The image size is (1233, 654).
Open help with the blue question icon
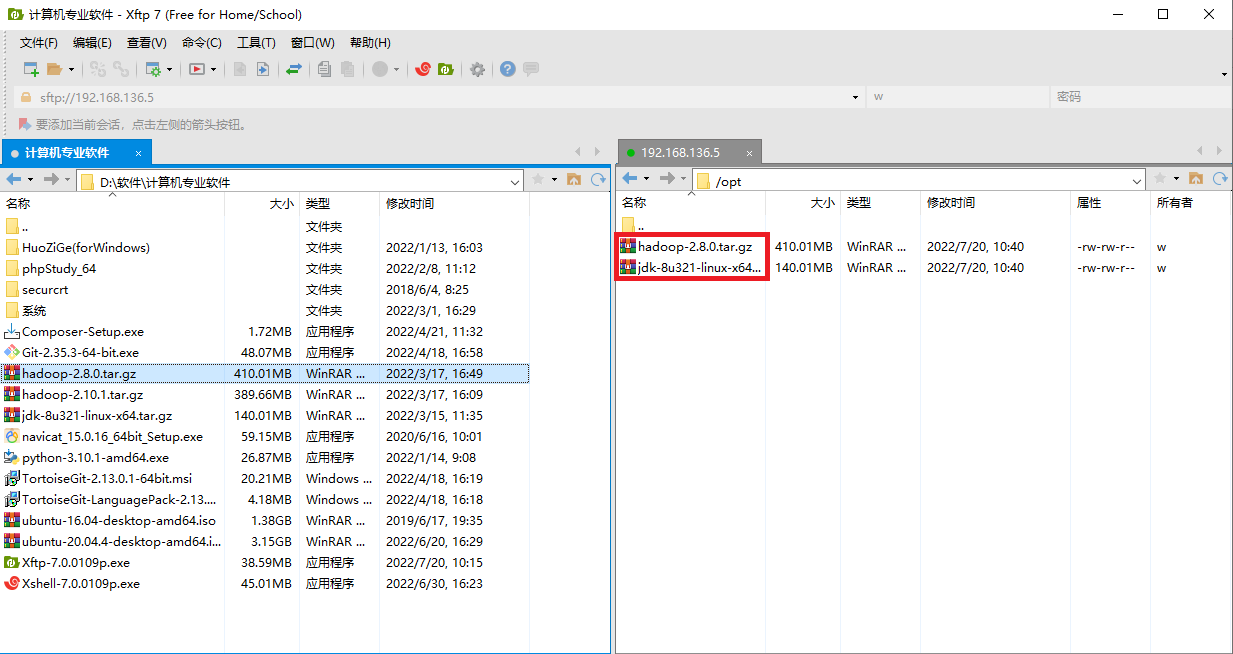click(x=508, y=69)
